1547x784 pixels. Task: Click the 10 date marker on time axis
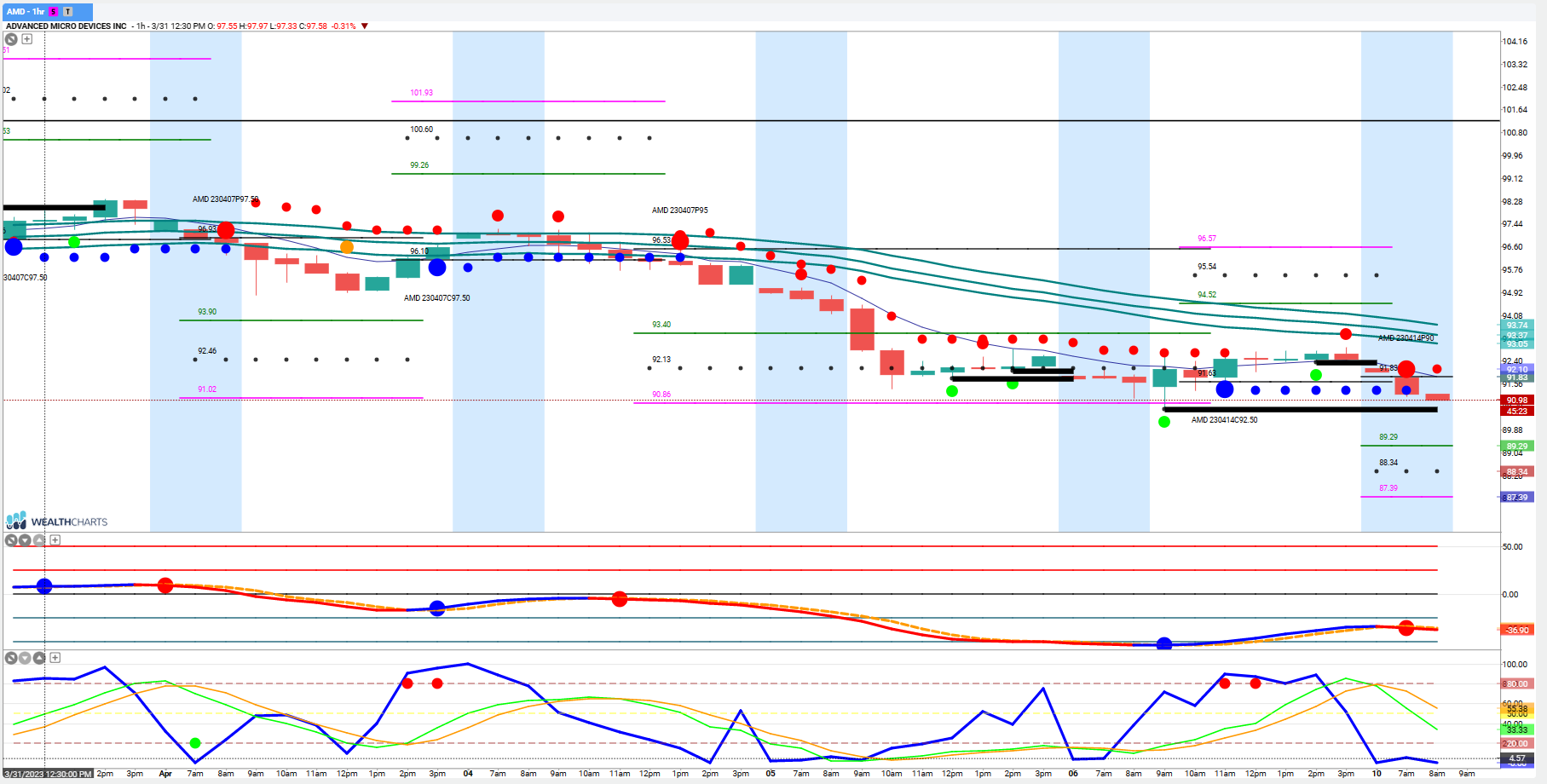pos(1377,774)
